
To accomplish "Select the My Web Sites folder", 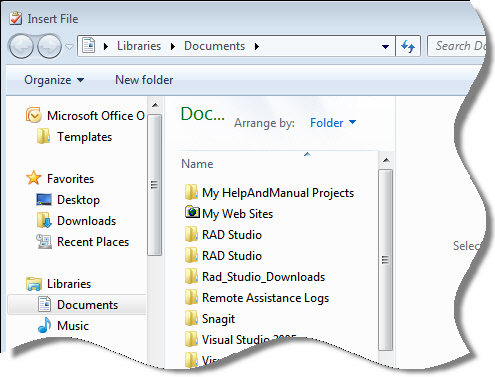I will [237, 214].
